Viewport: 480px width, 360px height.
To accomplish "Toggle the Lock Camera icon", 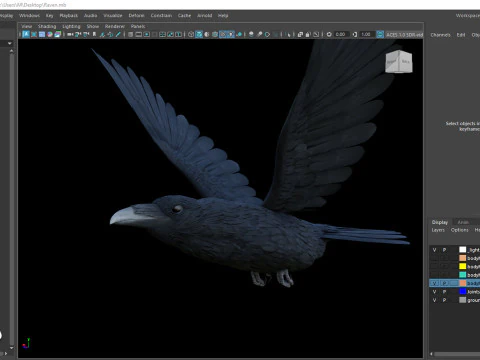I will tap(78, 34).
